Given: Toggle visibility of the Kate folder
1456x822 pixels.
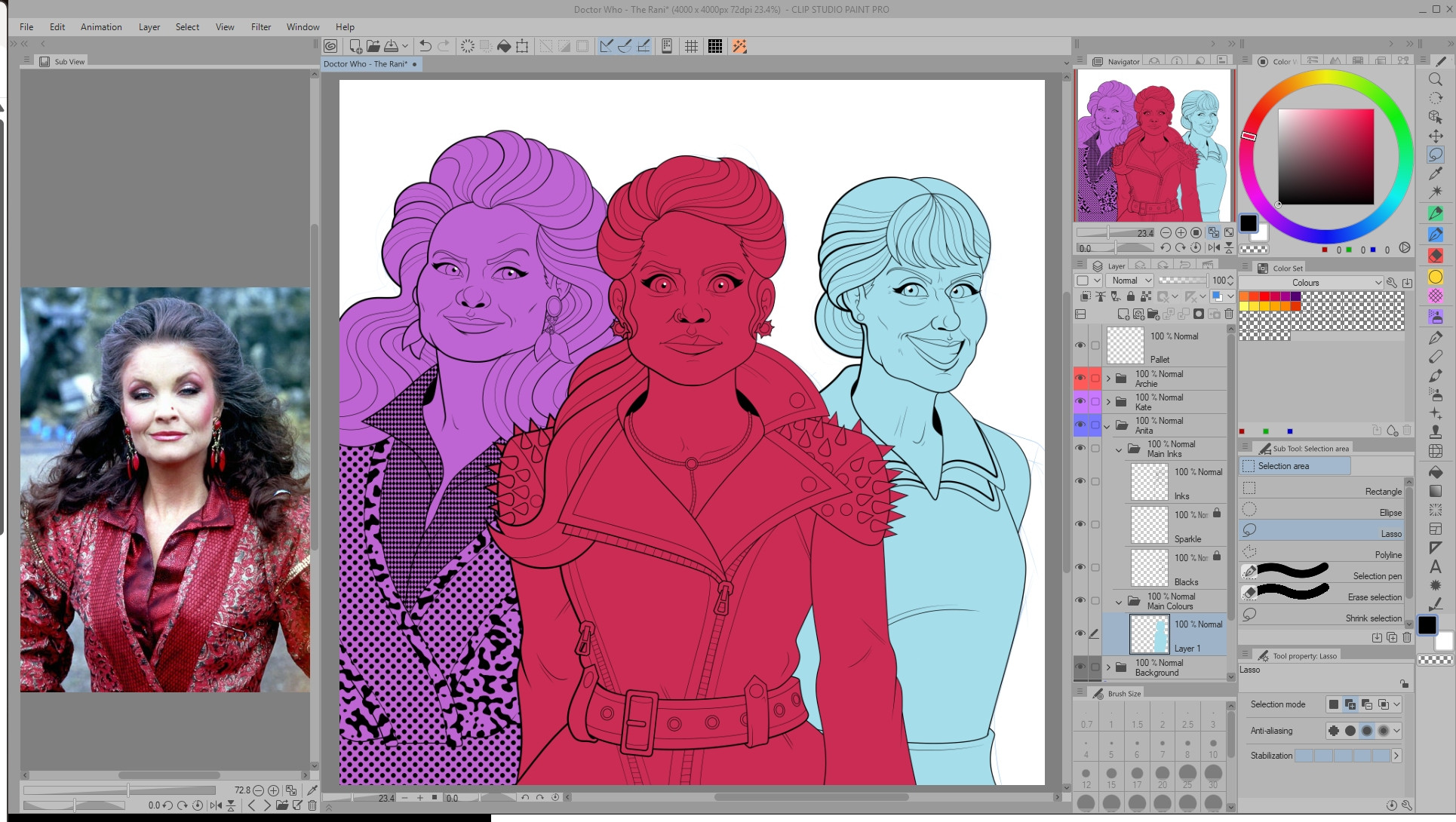Looking at the screenshot, I should 1080,401.
